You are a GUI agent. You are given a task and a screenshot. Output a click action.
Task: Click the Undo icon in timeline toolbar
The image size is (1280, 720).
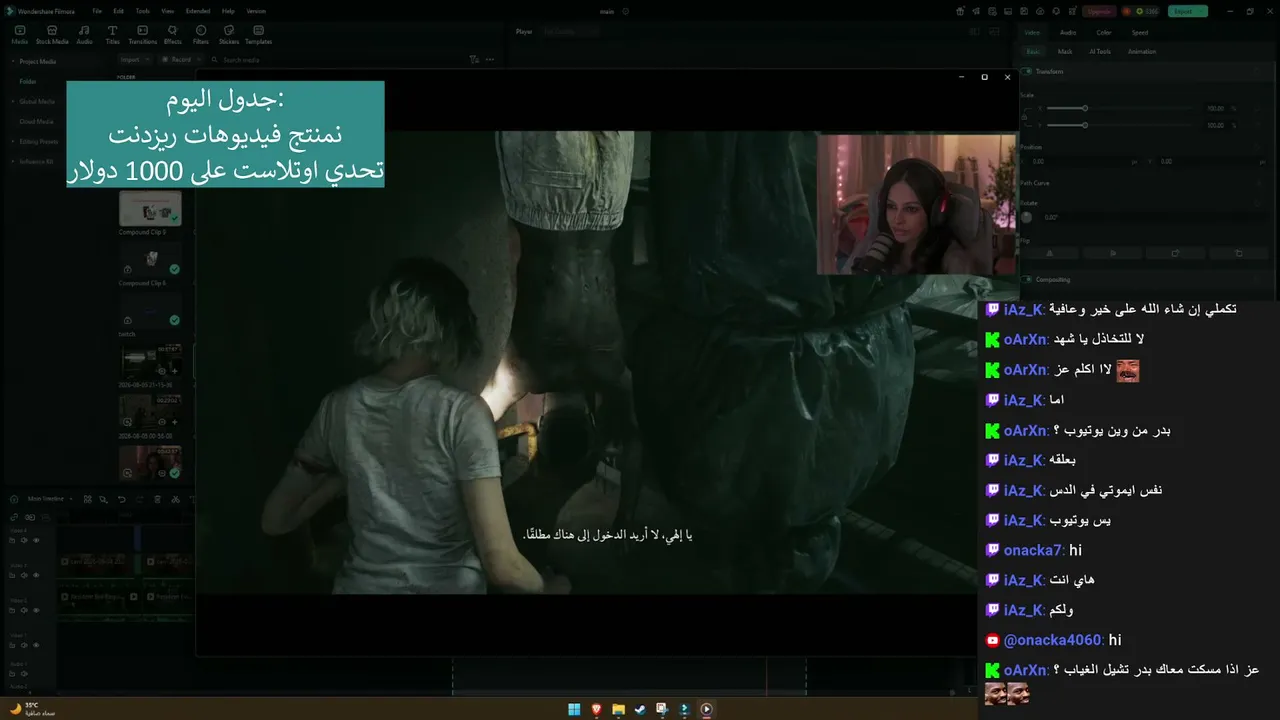[122, 499]
